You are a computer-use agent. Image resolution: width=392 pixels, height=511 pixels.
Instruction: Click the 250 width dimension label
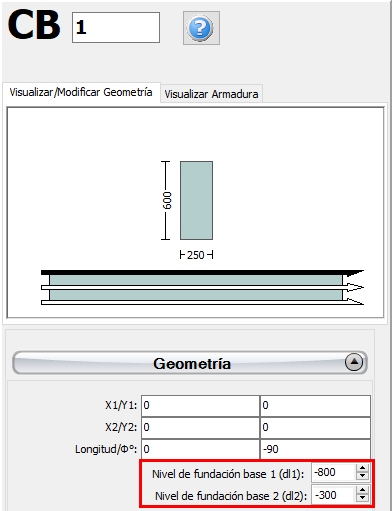(x=196, y=255)
